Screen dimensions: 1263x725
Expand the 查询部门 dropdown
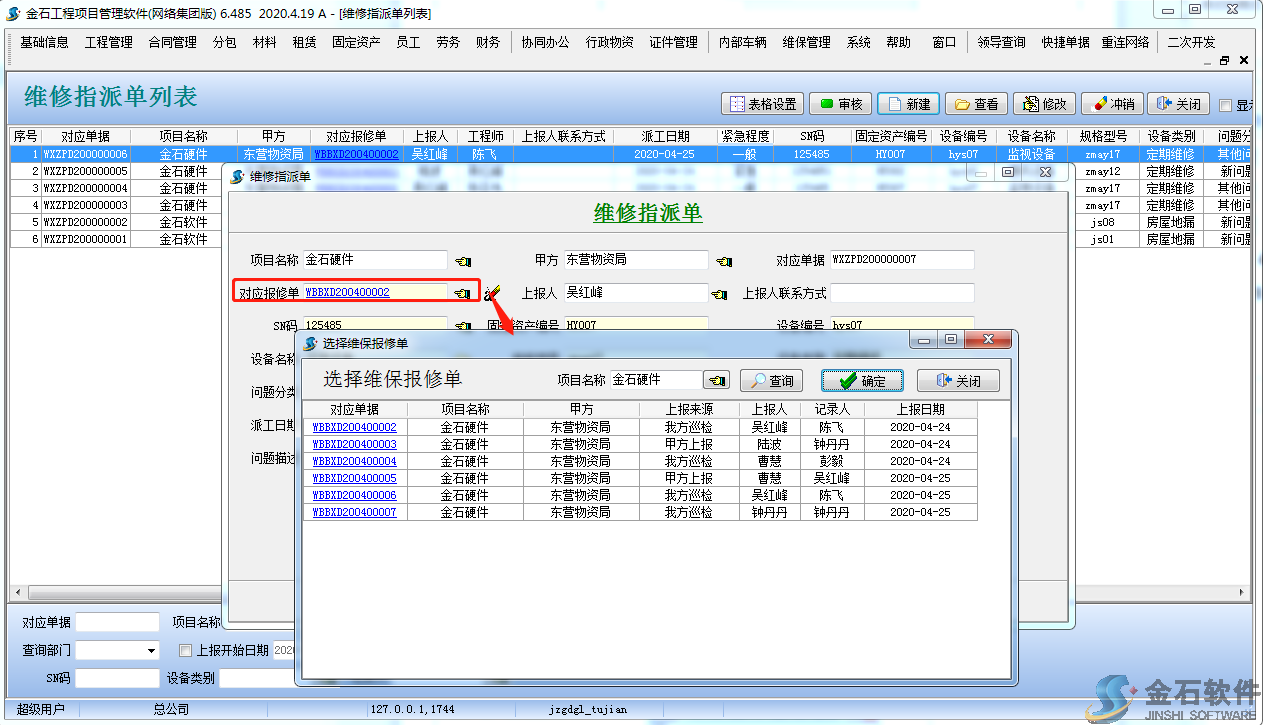point(152,651)
